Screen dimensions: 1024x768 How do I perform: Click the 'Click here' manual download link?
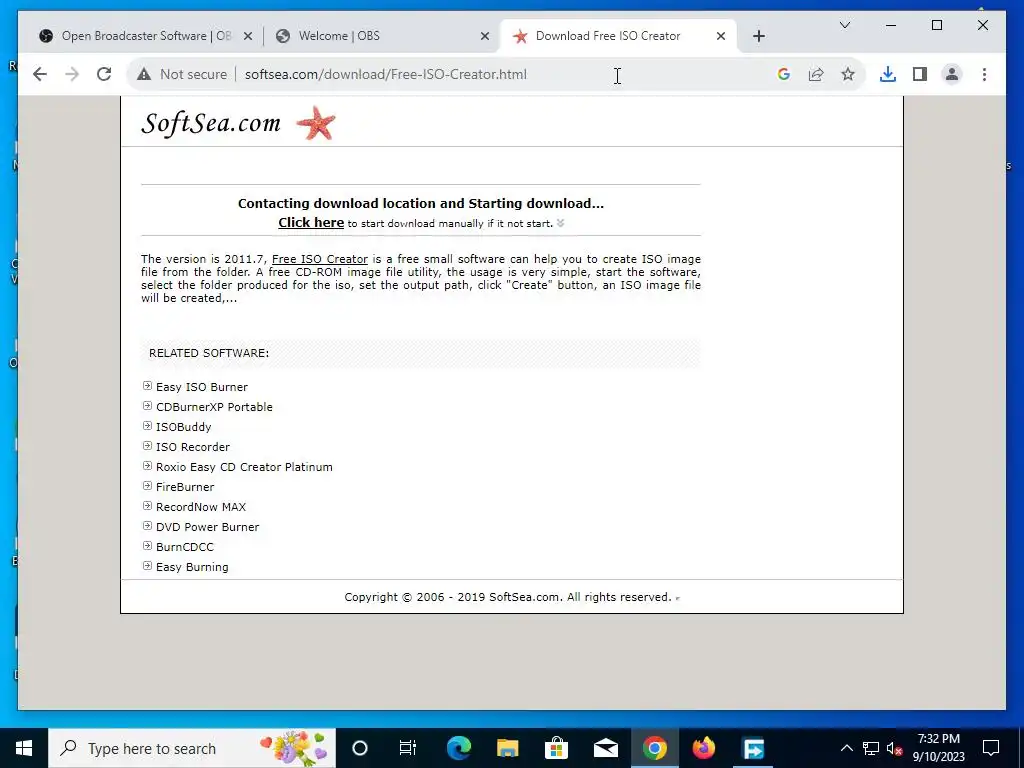[311, 223]
